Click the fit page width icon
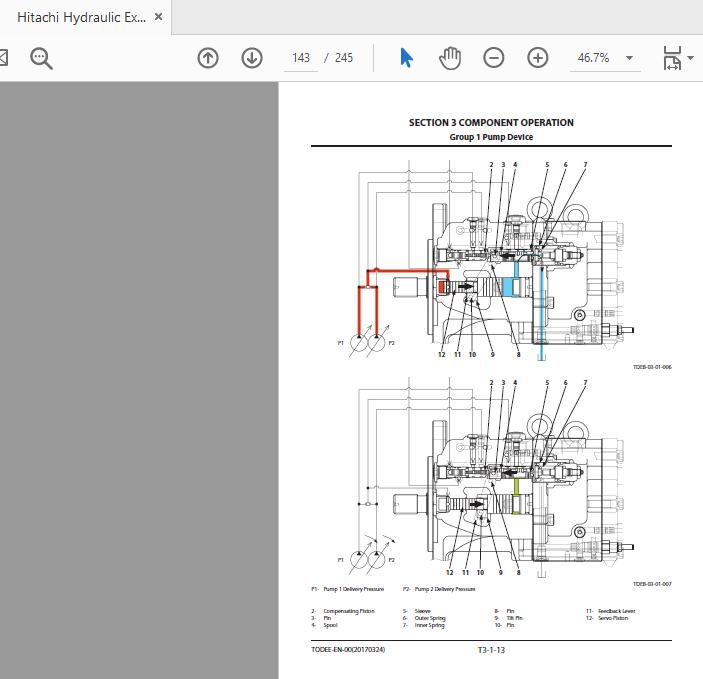The height and width of the screenshot is (679, 703). (x=672, y=58)
